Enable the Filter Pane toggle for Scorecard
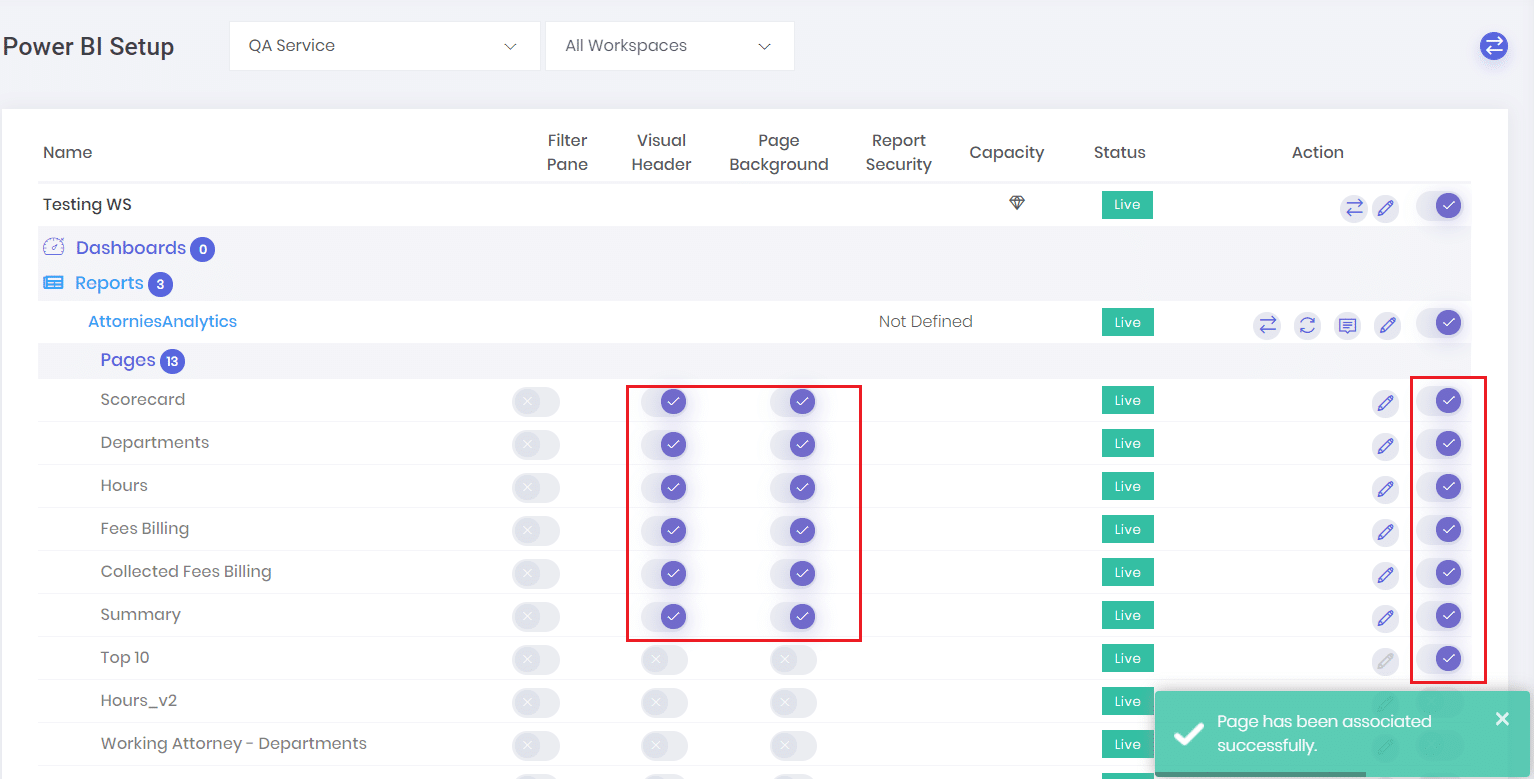Image resolution: width=1534 pixels, height=779 pixels. point(535,401)
